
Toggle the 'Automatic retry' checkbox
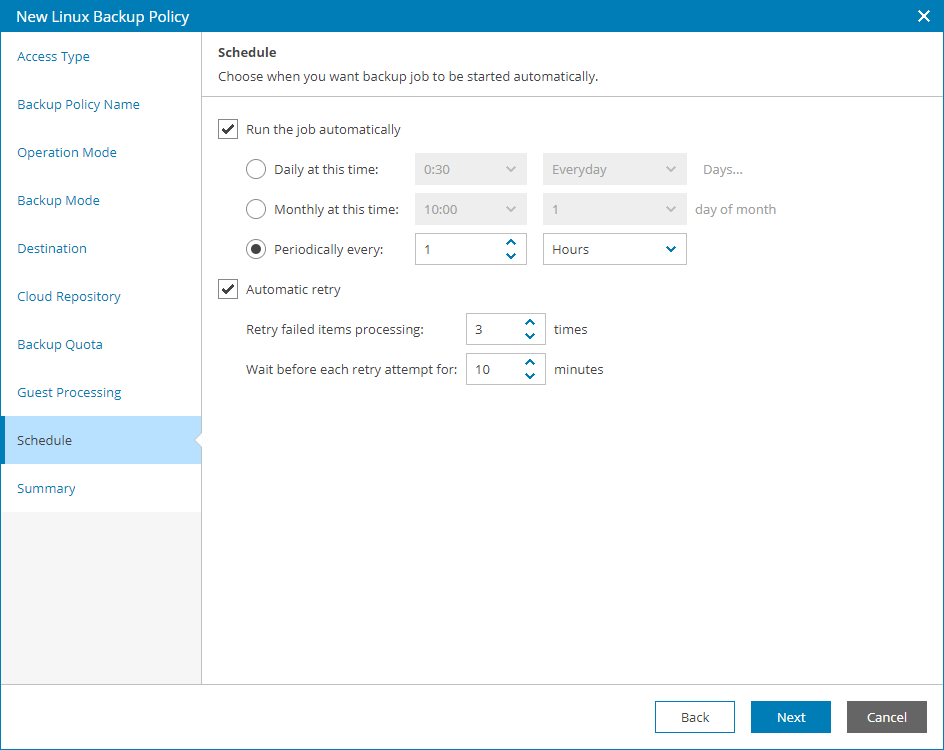point(228,289)
